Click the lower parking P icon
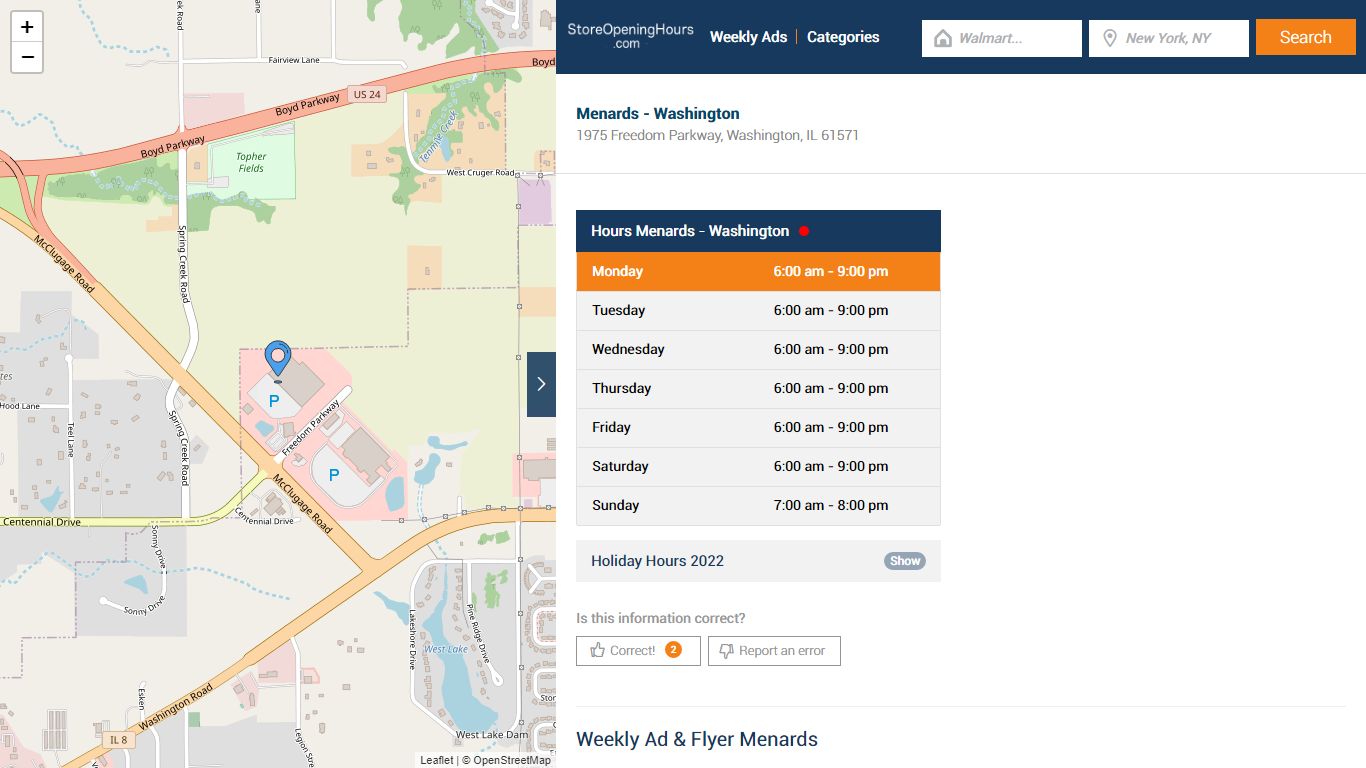 [x=334, y=474]
